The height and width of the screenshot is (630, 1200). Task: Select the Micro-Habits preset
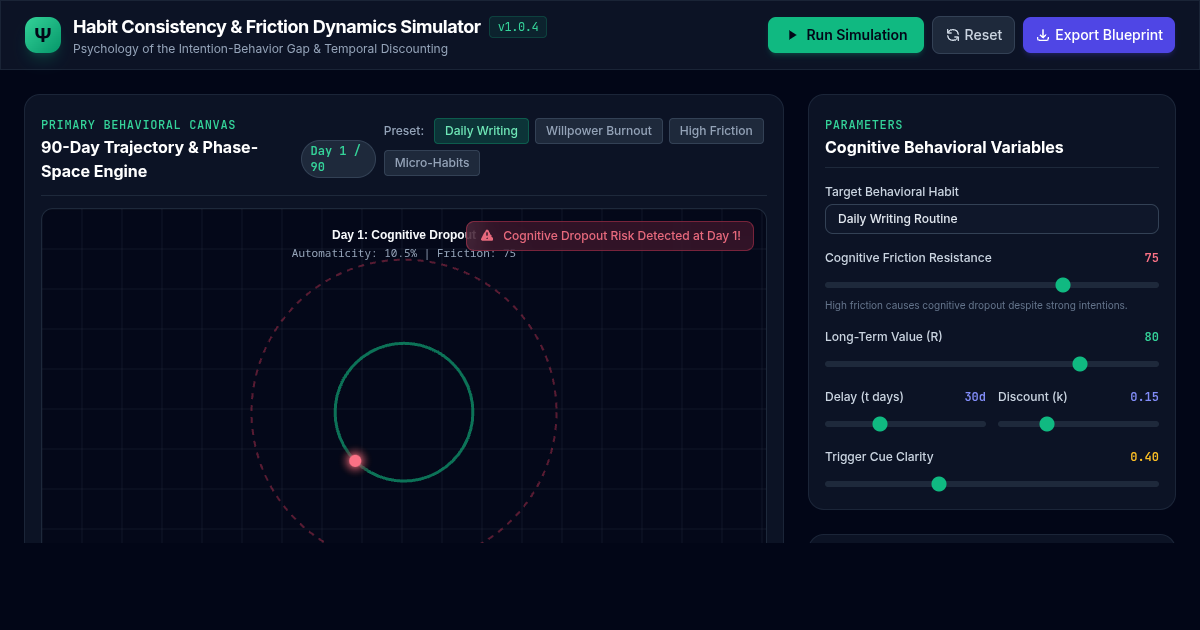point(432,163)
